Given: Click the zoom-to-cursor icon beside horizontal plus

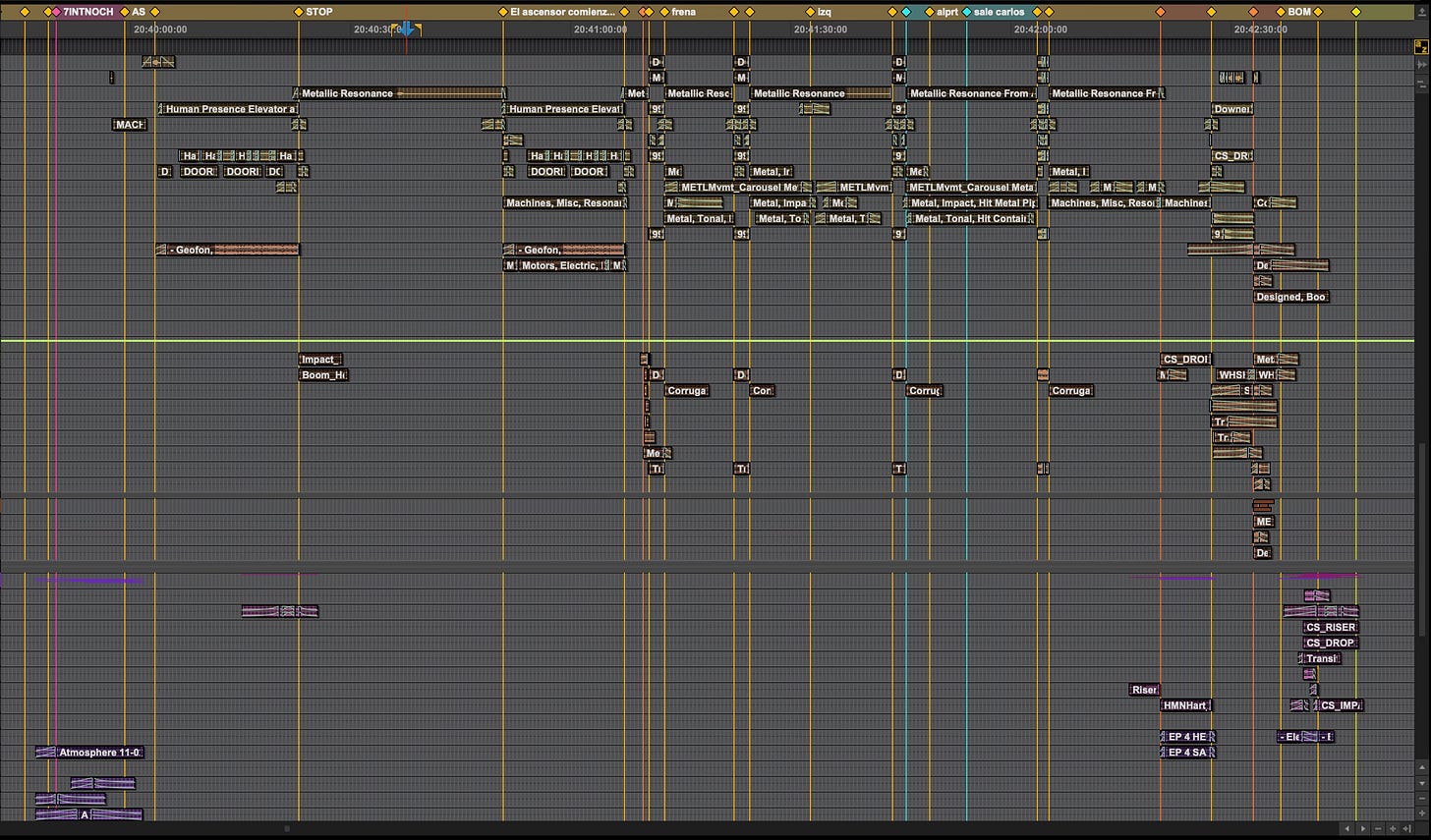Looking at the screenshot, I should (x=1406, y=829).
